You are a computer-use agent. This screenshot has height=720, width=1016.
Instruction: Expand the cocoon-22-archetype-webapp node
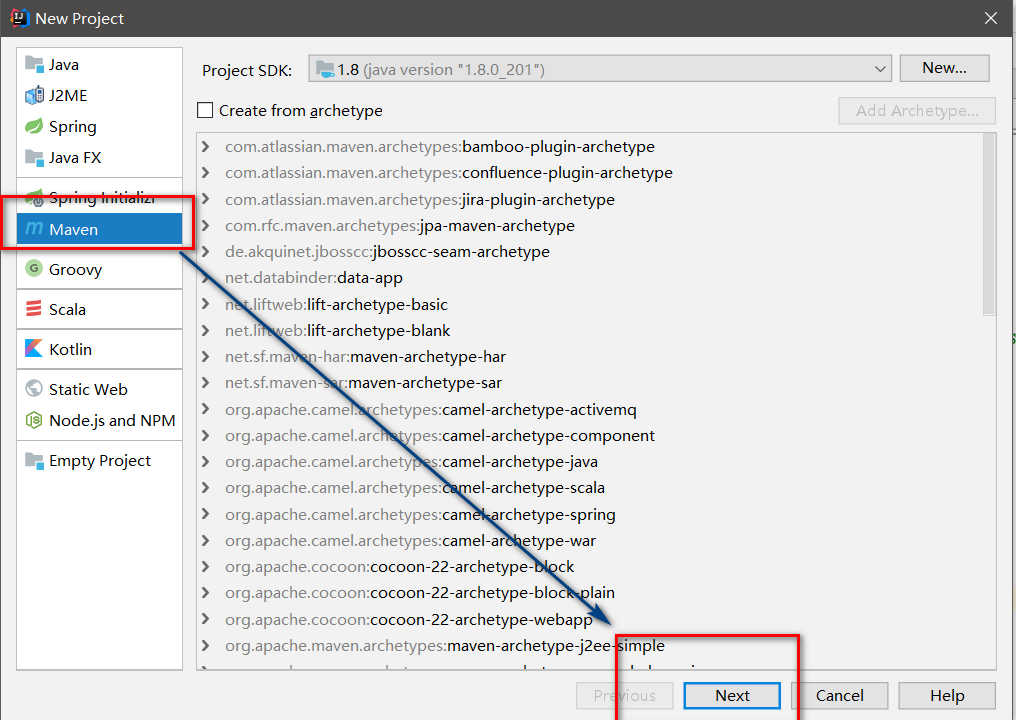point(205,619)
